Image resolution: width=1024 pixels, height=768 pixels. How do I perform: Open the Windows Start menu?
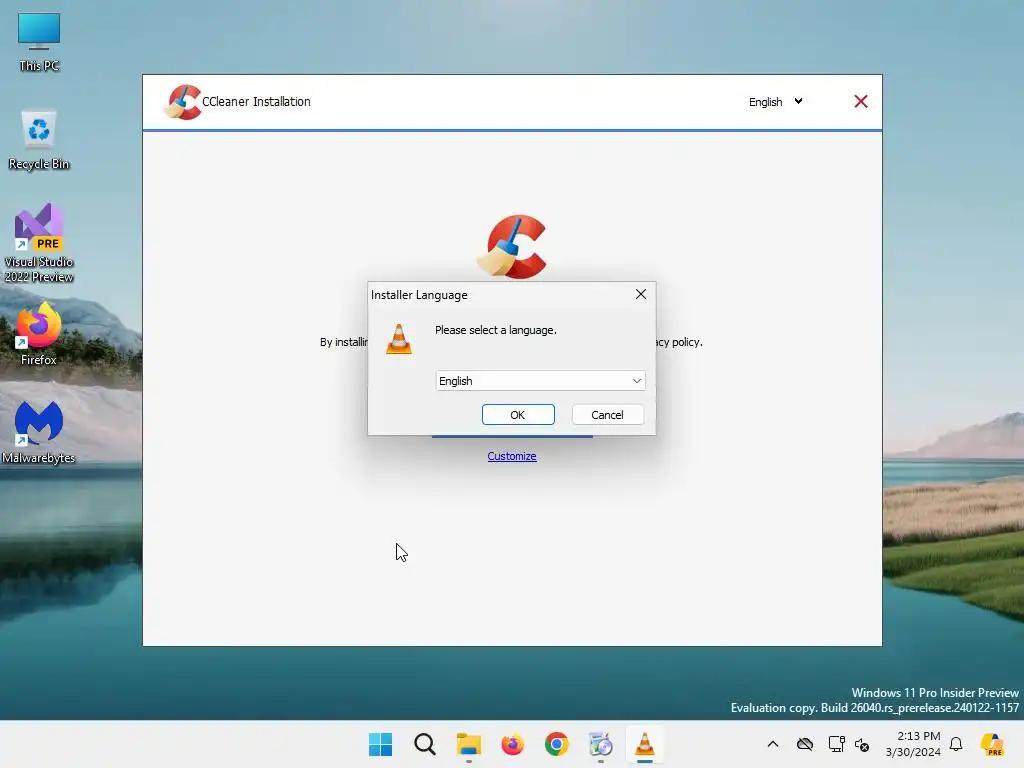coord(381,744)
